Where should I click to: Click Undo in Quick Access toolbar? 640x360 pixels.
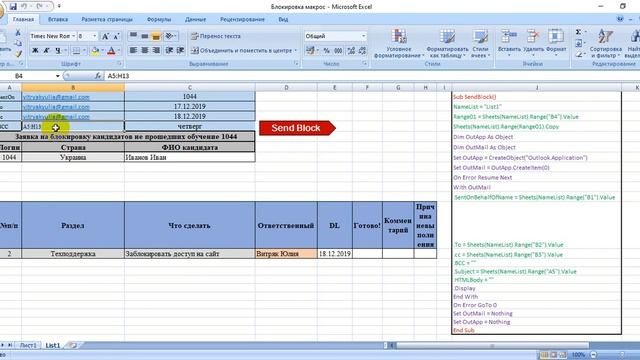tap(24, 7)
